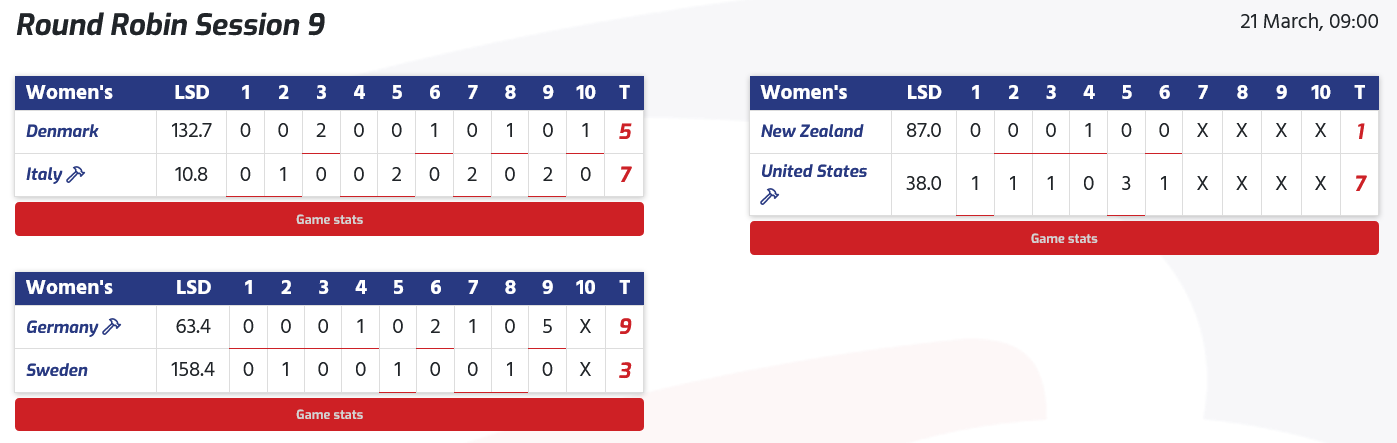Screen dimensions: 1397x443
Task: Open the Germany team link
Action: 62,327
